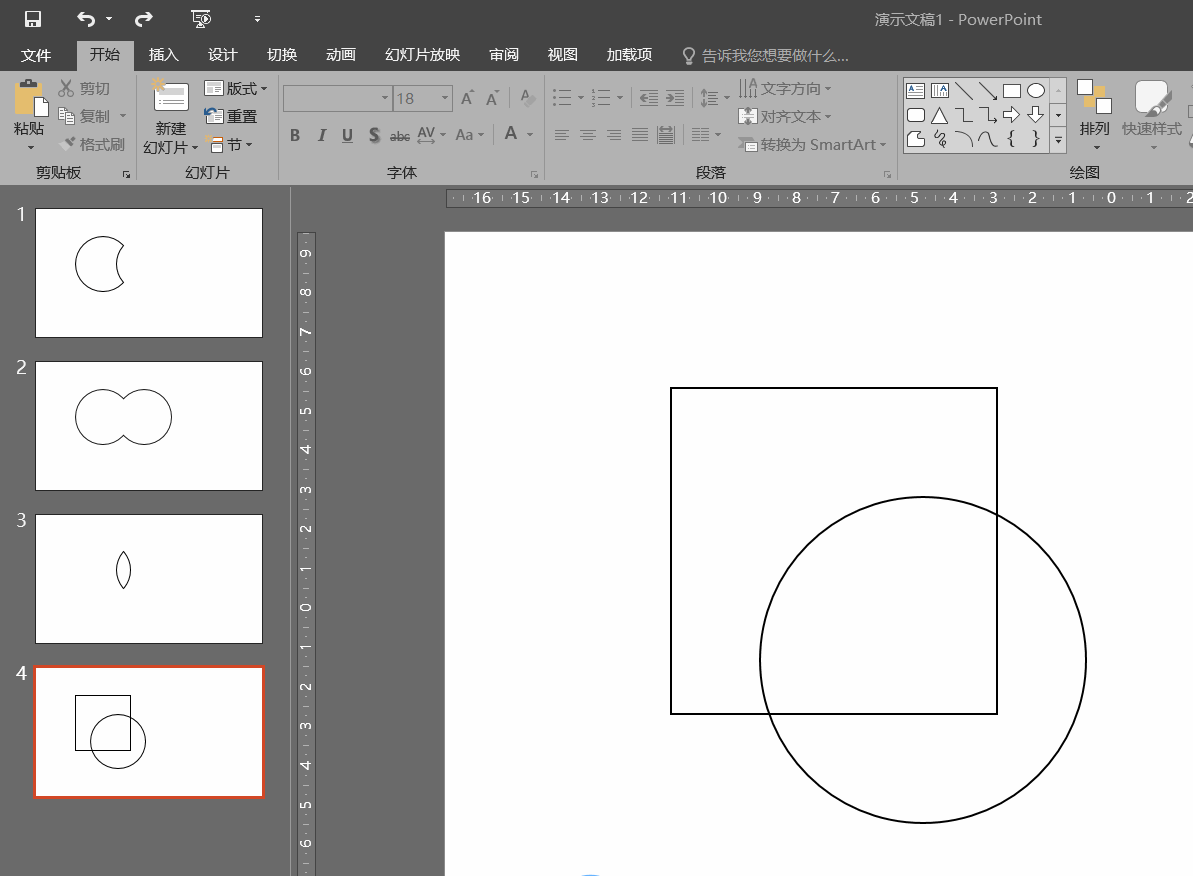
Task: Open 文字方向 text direction dropdown
Action: [x=784, y=89]
